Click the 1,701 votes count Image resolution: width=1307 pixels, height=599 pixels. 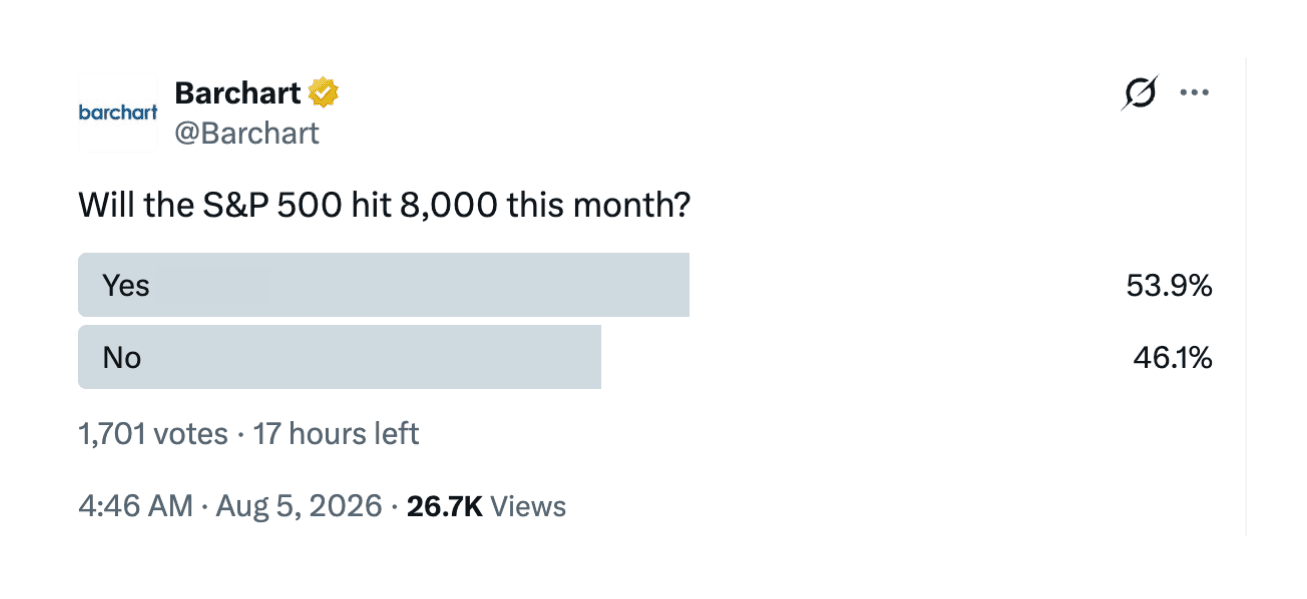[x=153, y=434]
